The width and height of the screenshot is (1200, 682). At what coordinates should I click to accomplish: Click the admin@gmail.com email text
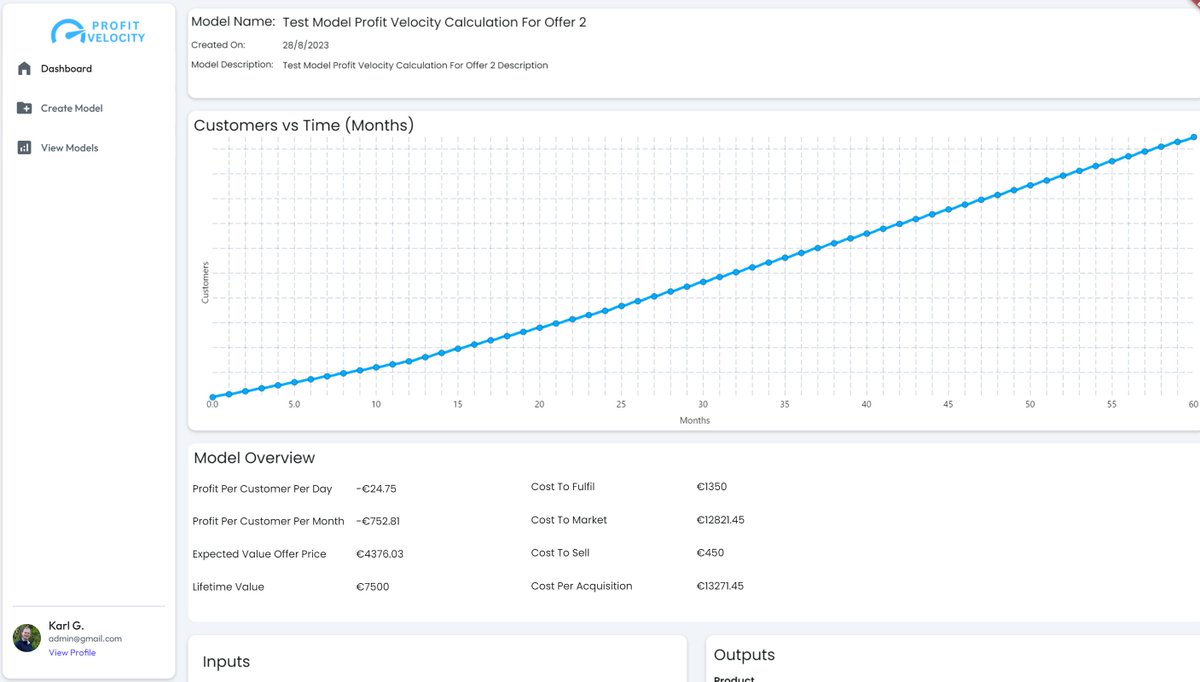[x=83, y=638]
